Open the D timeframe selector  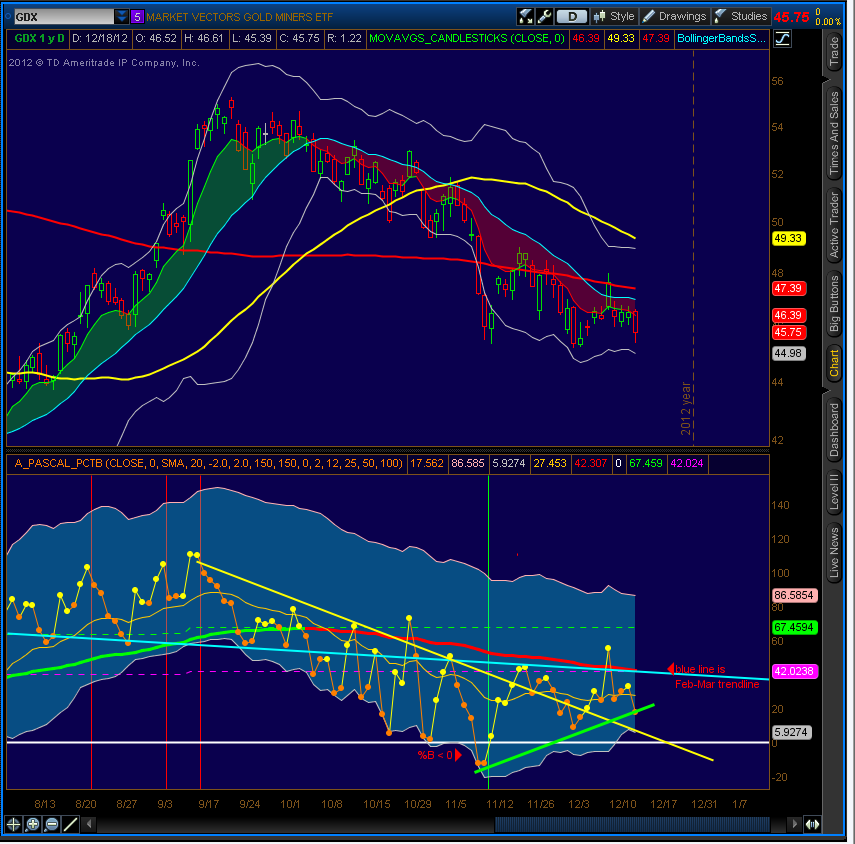pos(571,16)
